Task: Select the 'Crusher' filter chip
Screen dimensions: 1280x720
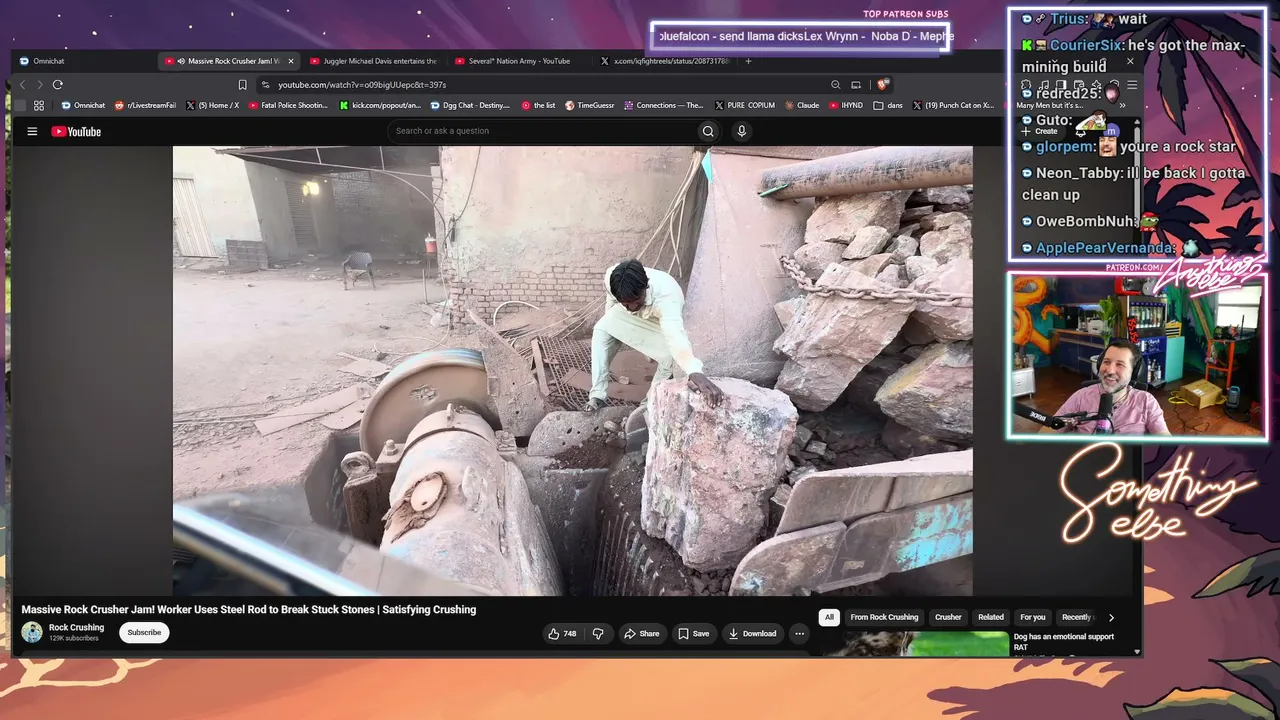Action: (948, 618)
